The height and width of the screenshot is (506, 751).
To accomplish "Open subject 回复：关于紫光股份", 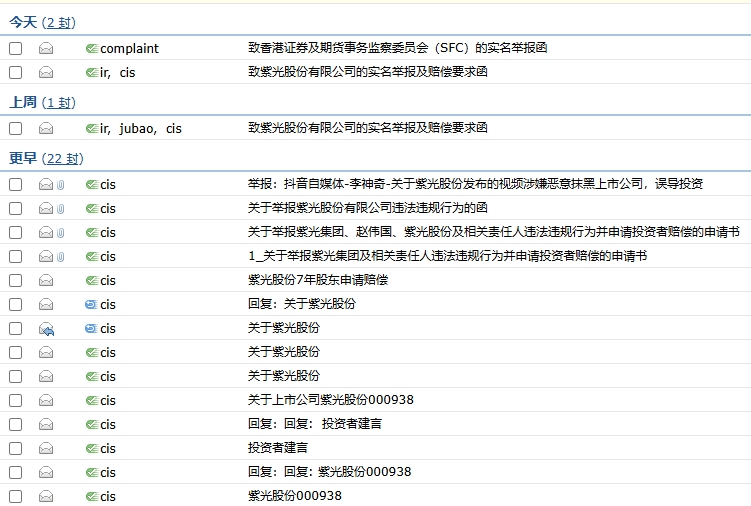I will (x=302, y=304).
